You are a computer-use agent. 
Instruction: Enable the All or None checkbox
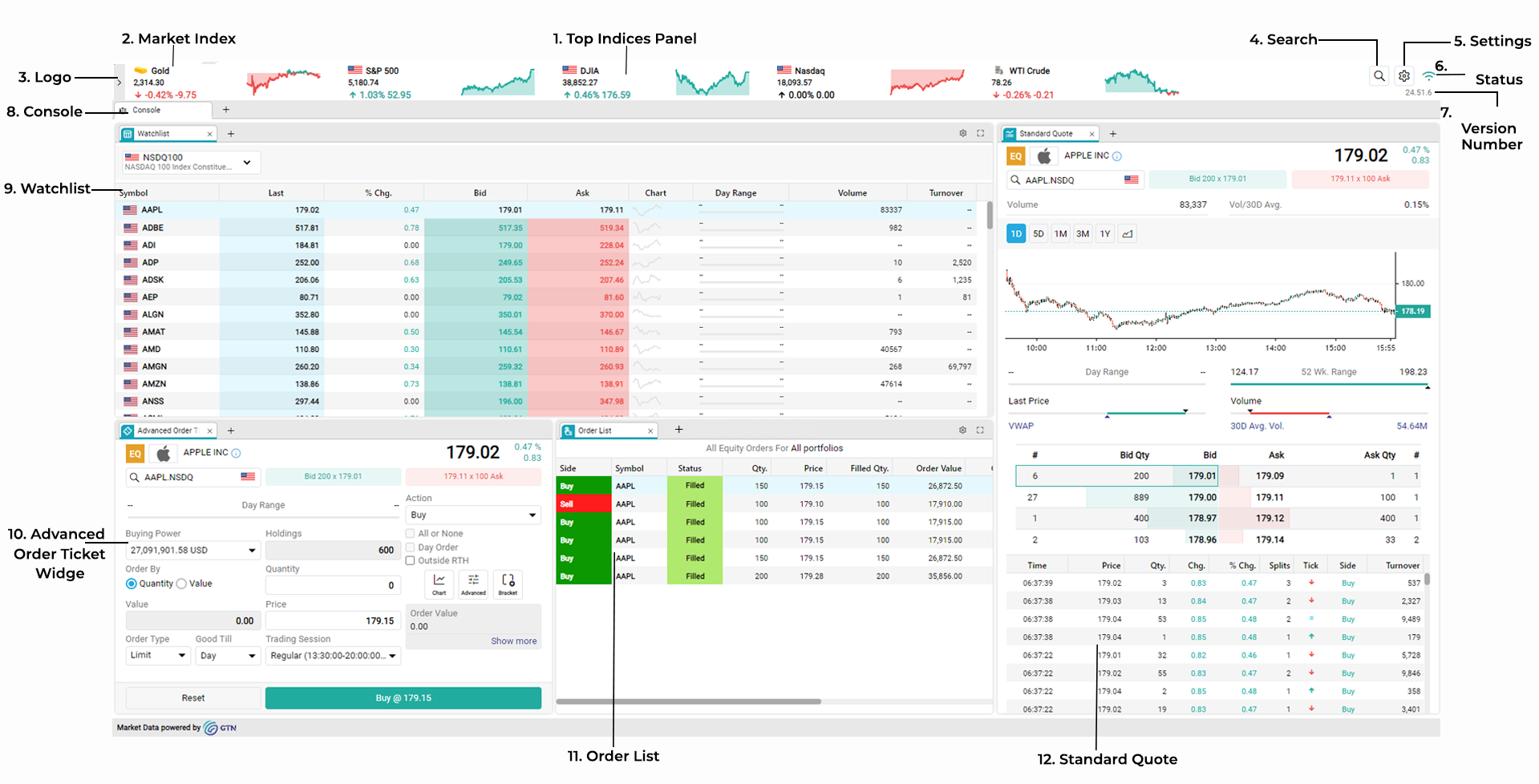coord(411,534)
